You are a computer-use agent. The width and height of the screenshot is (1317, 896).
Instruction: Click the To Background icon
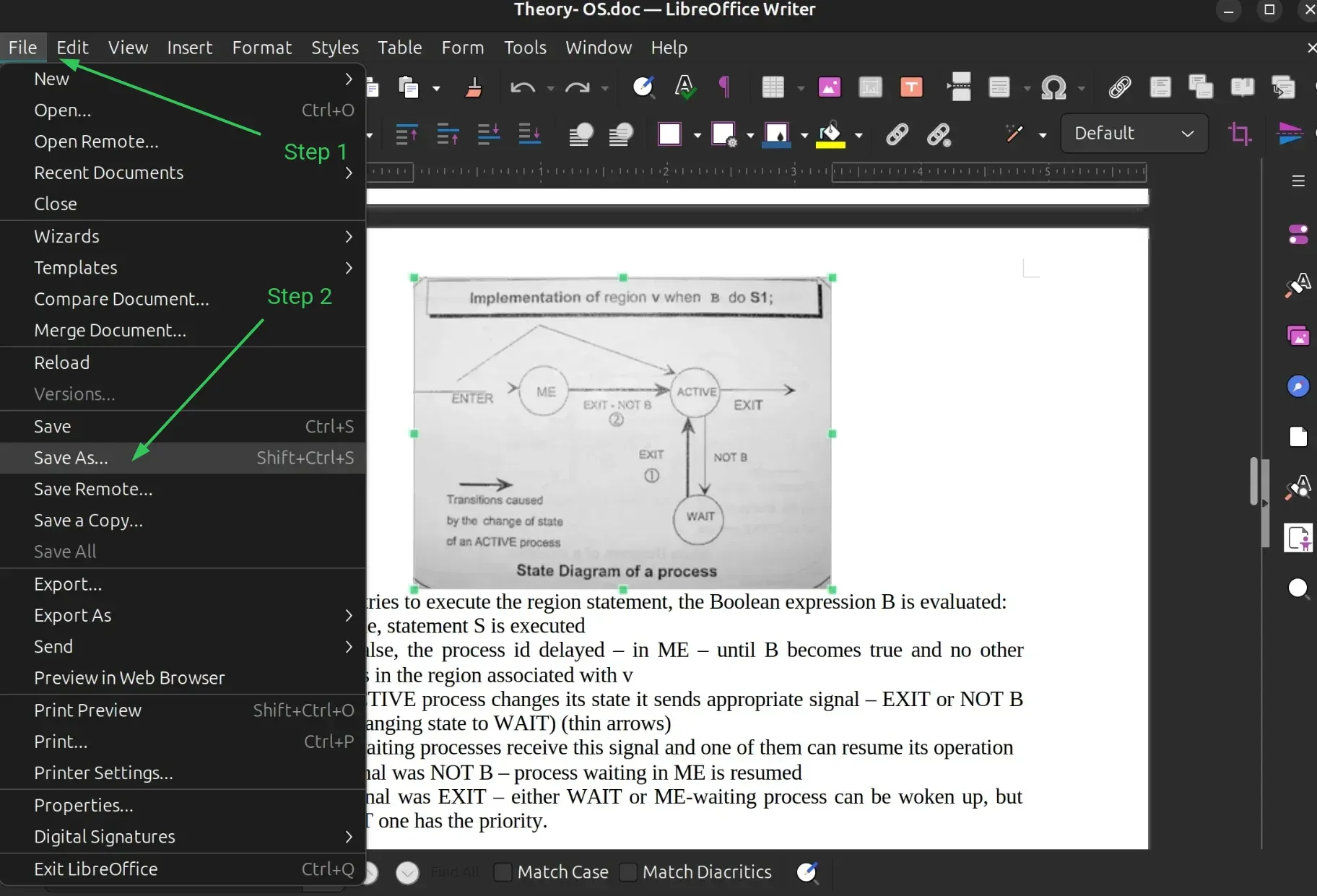621,134
